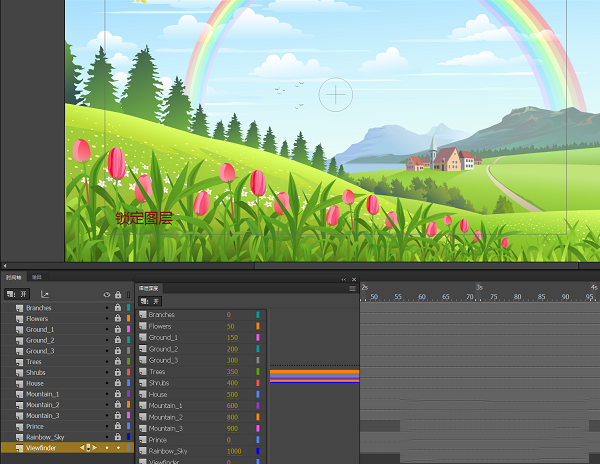
Task: Unlock the House layer padlock
Action: point(118,383)
